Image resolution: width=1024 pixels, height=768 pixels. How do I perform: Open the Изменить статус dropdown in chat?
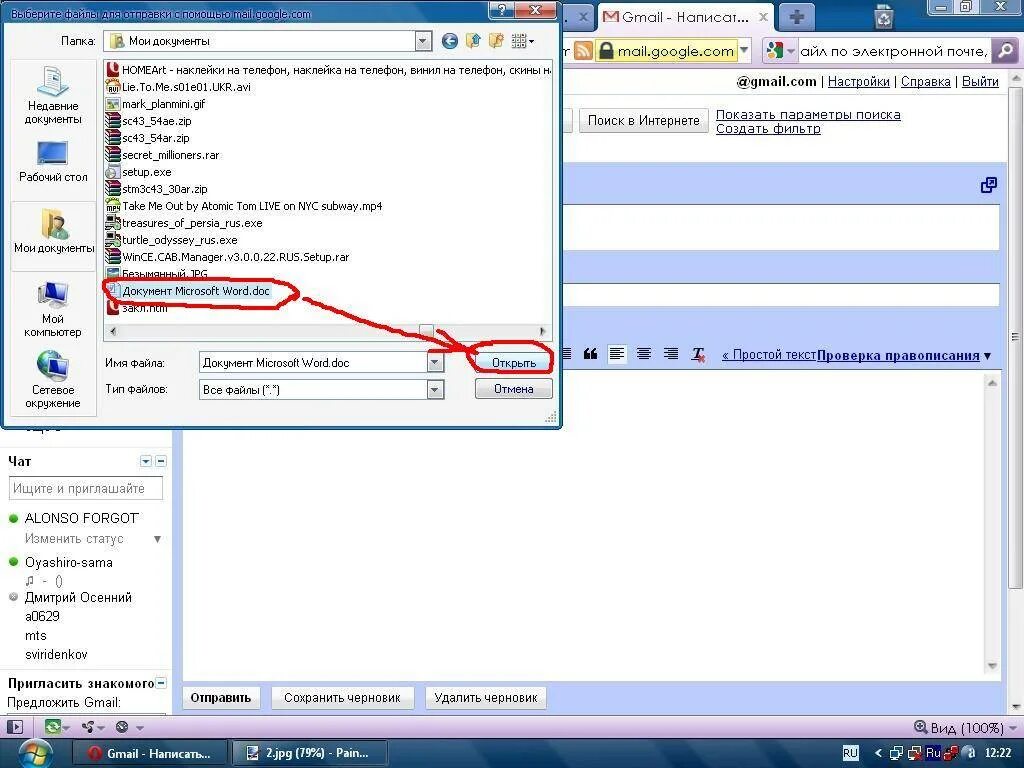[x=157, y=539]
